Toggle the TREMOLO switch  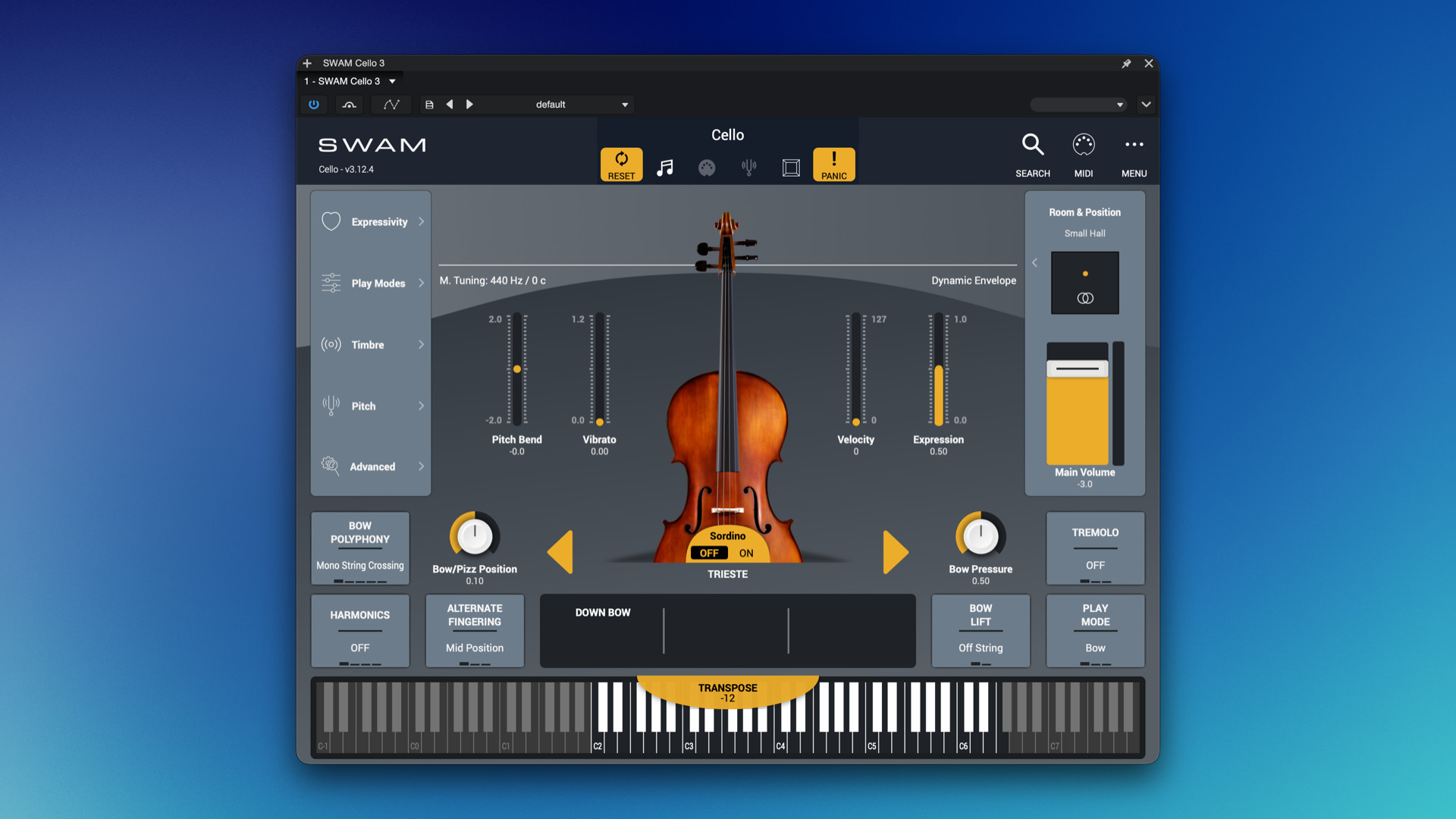tap(1095, 548)
